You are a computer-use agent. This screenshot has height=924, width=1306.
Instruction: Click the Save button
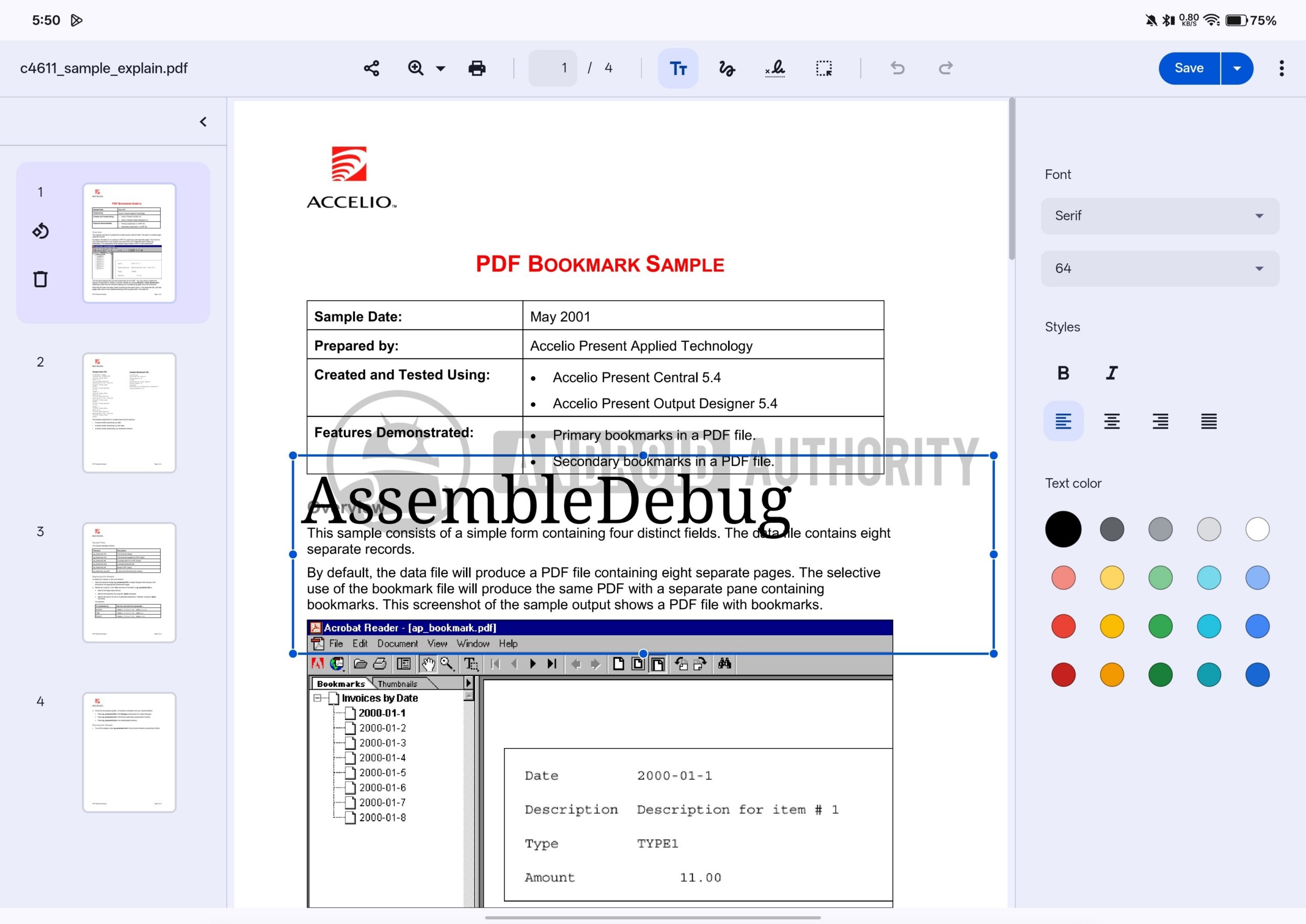click(1189, 68)
